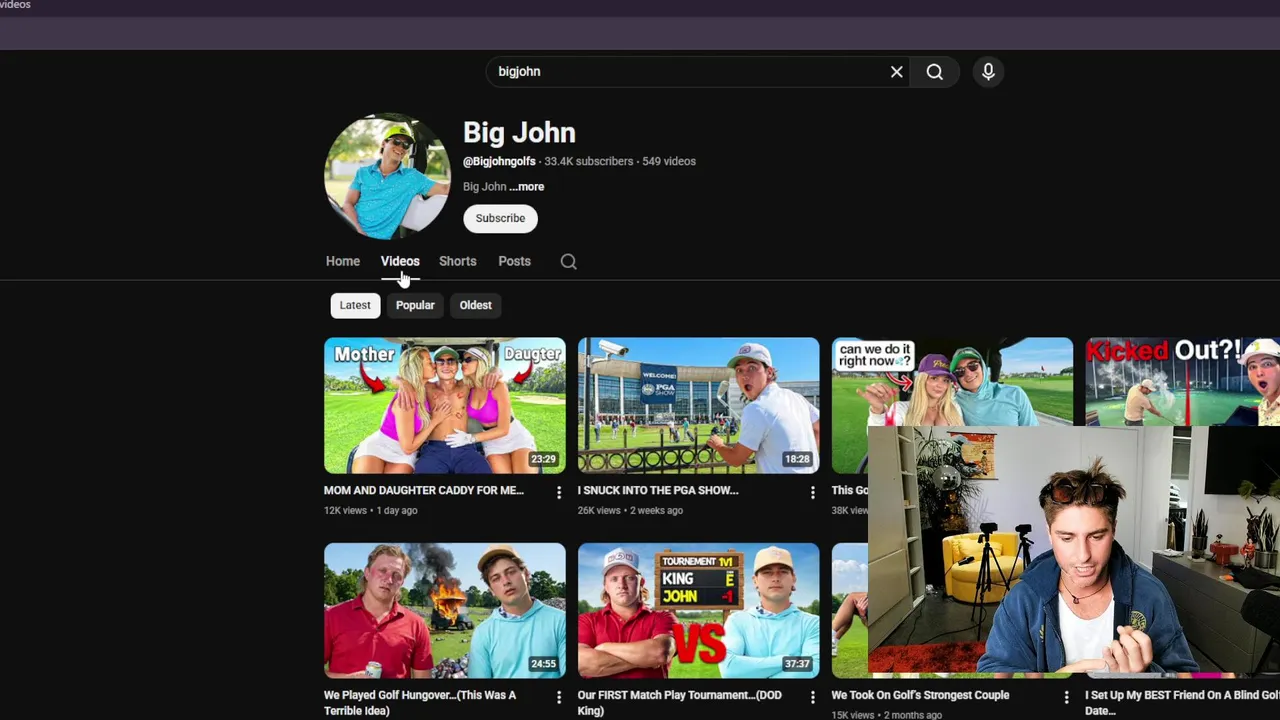Click title MOM AND DAUGHTER CADDY FOR ME
The image size is (1280, 720).
(x=423, y=490)
